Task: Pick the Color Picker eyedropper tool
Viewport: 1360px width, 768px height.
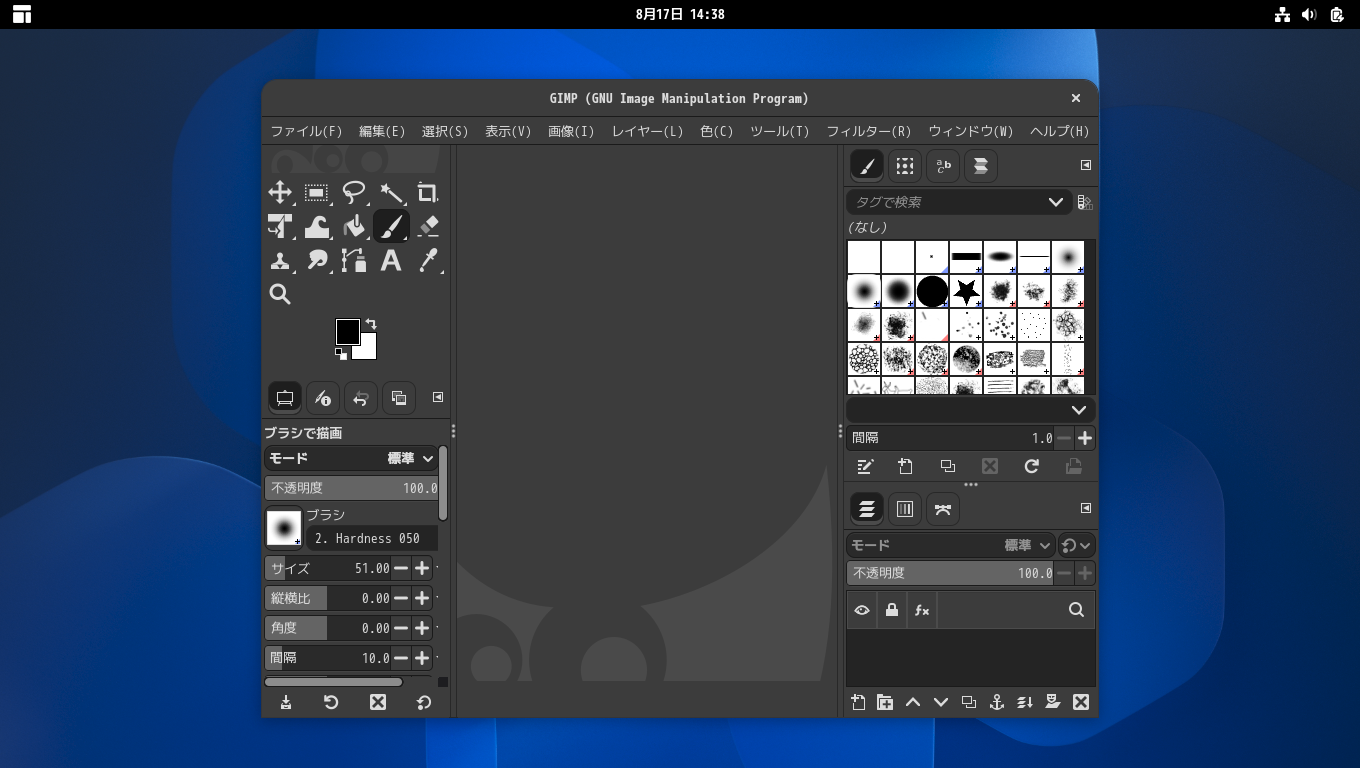Action: (428, 260)
